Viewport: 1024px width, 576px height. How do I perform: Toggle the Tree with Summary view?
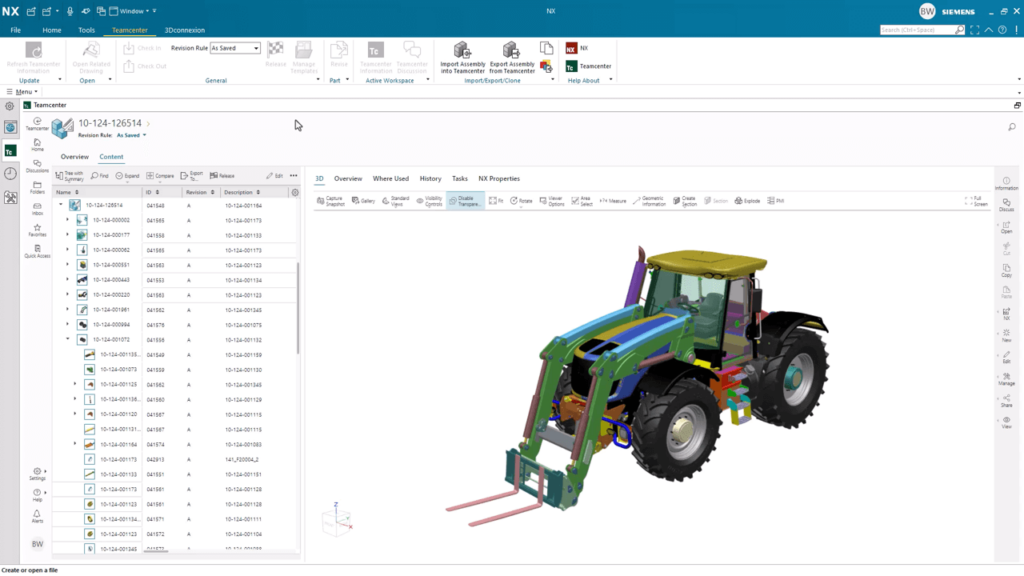pyautogui.click(x=72, y=174)
